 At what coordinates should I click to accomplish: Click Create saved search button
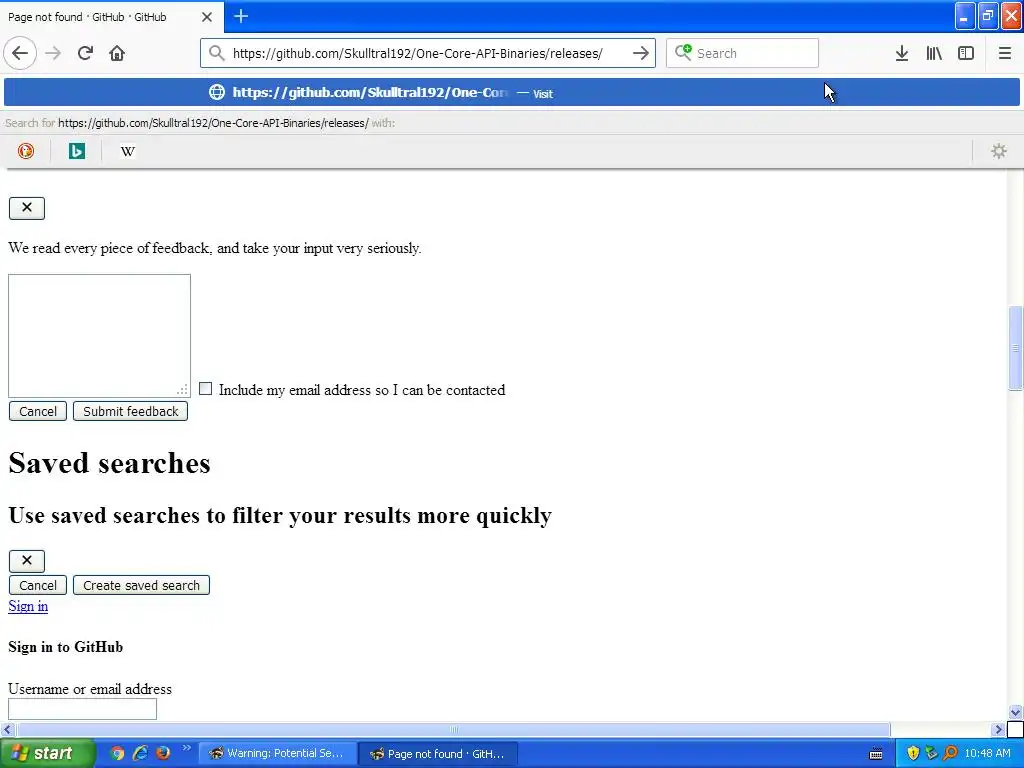(141, 585)
